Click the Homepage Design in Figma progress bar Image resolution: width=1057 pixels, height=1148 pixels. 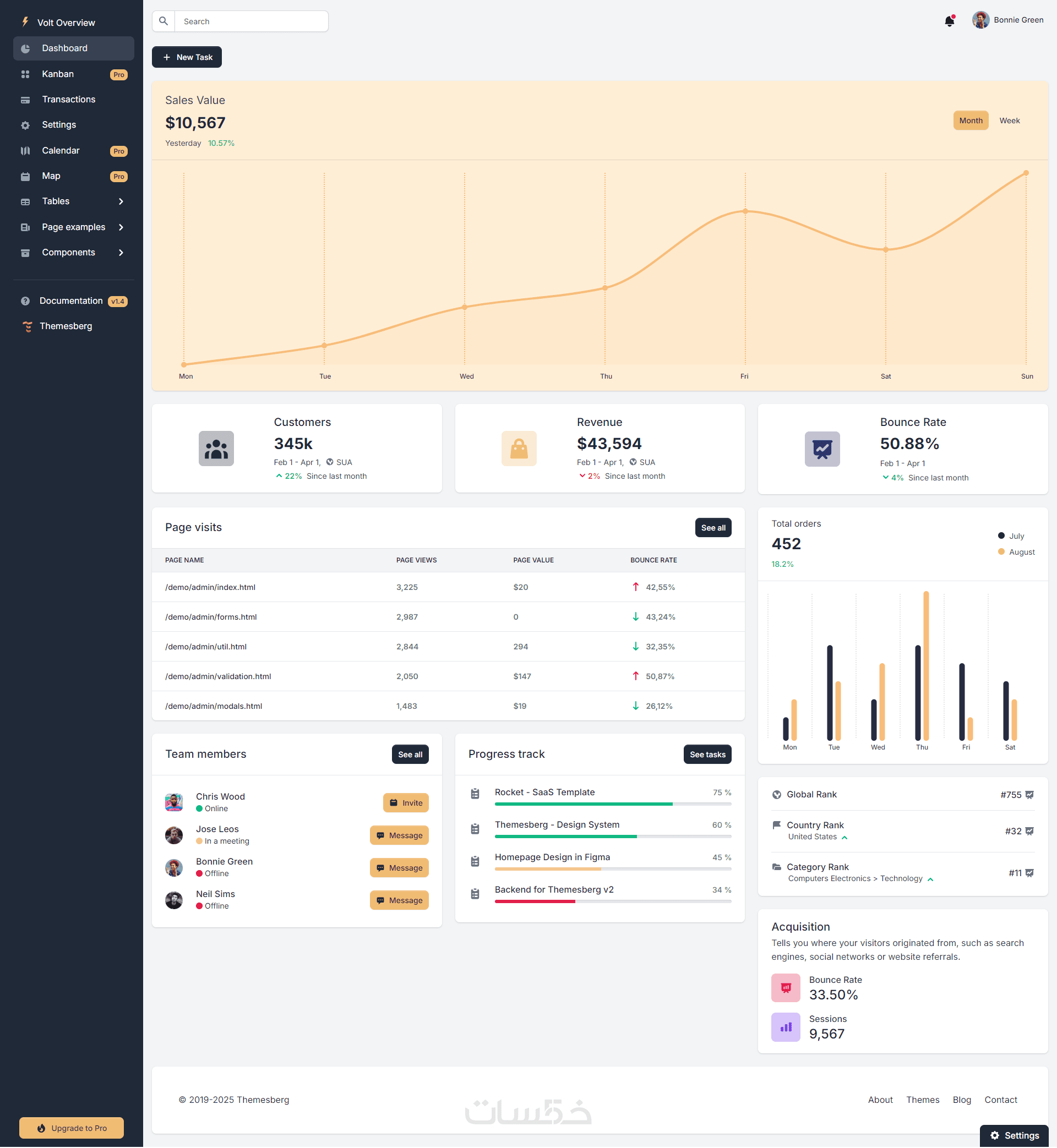point(613,869)
